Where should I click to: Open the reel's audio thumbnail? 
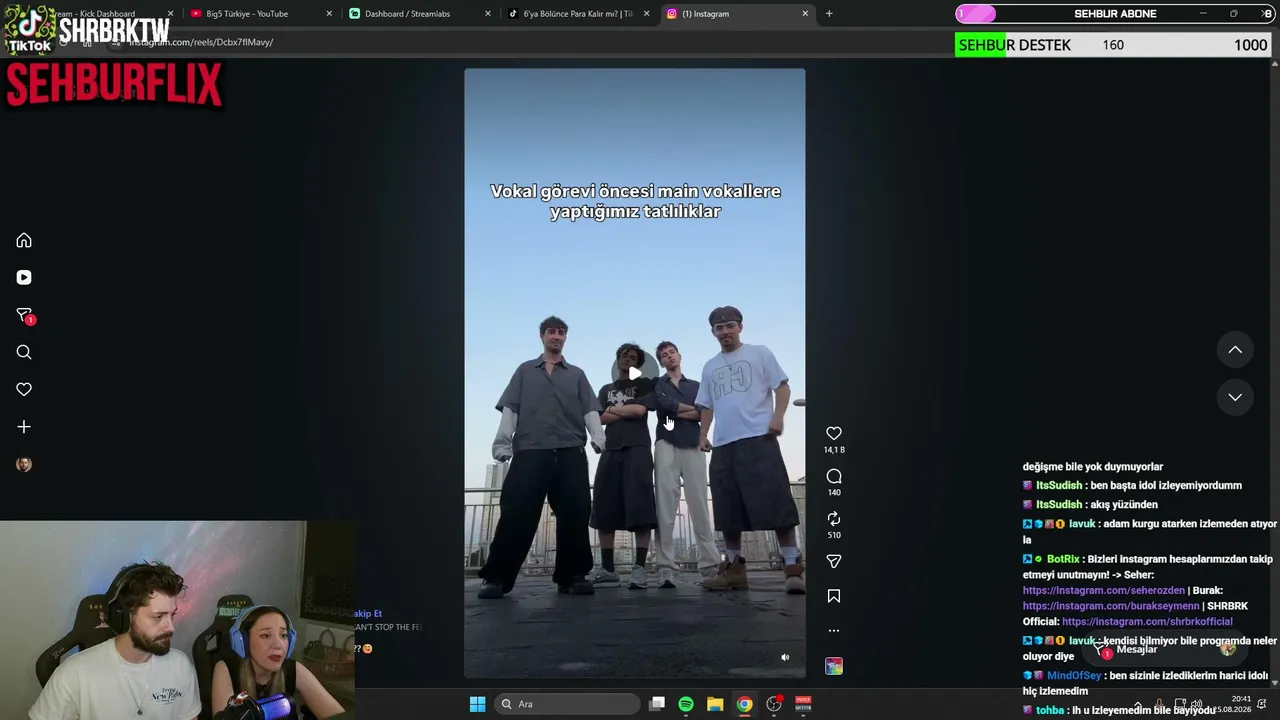[x=834, y=666]
